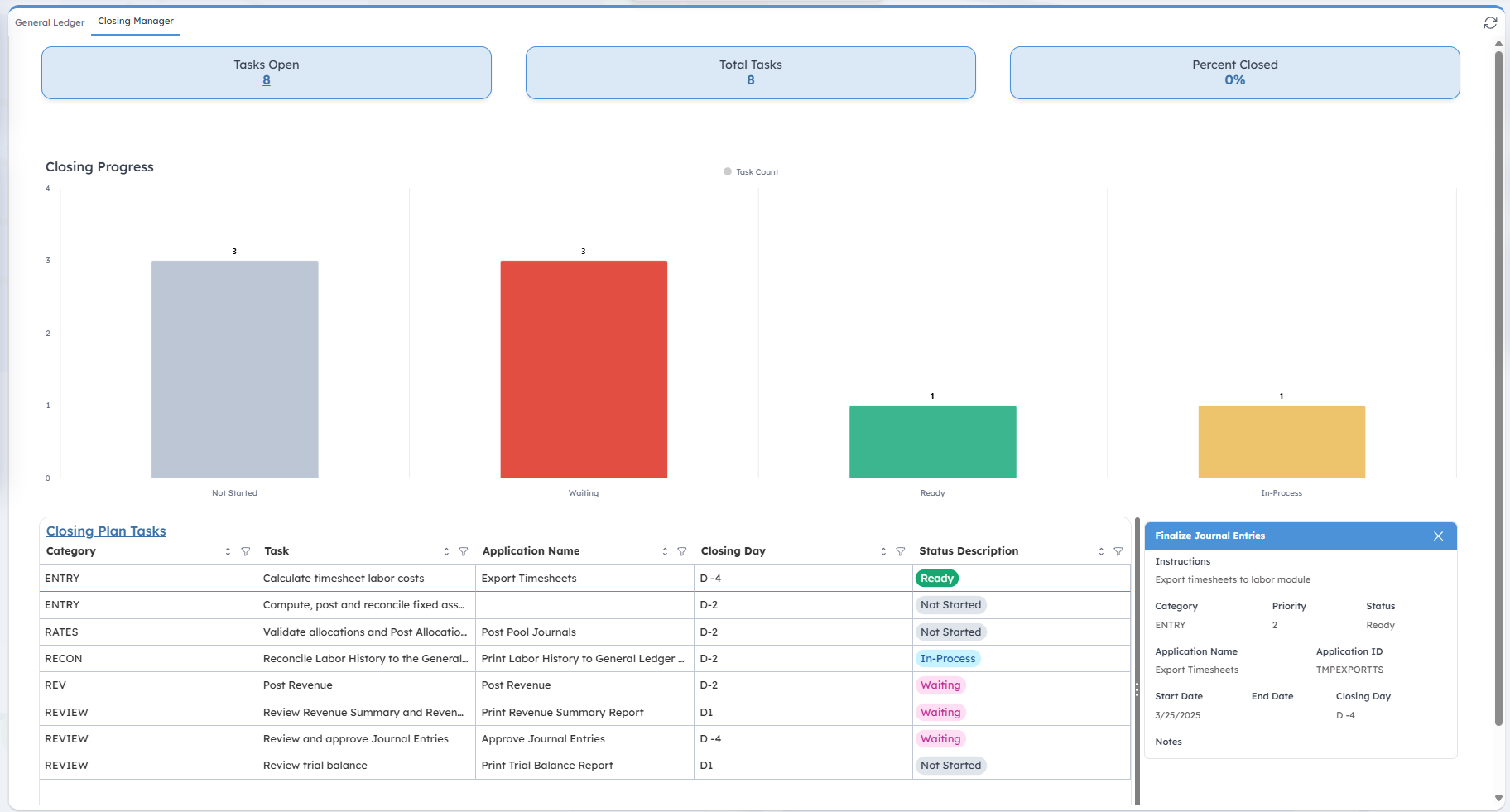Screen dimensions: 1510x812
Task: Select the Post Revenue task row
Action: pos(298,685)
